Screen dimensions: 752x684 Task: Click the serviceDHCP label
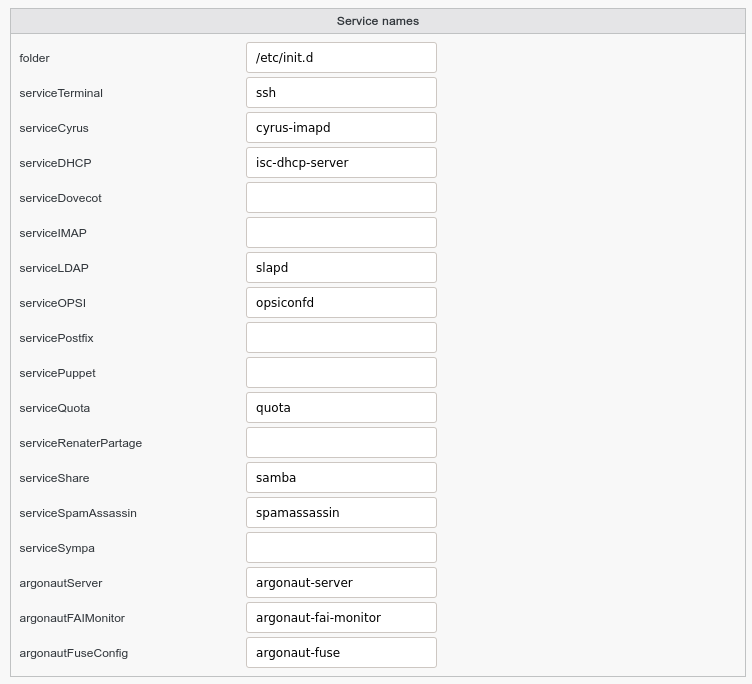click(55, 163)
